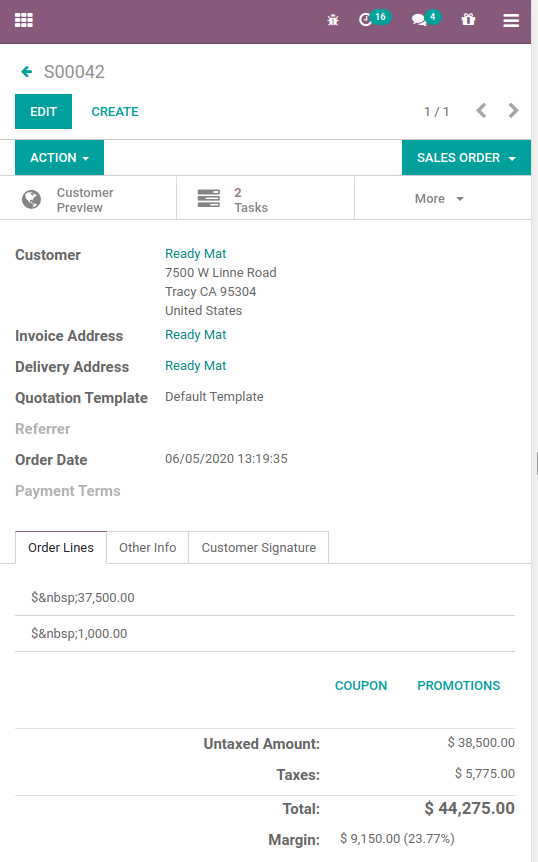Go to next record chevron
This screenshot has height=862, width=538.
tap(513, 110)
